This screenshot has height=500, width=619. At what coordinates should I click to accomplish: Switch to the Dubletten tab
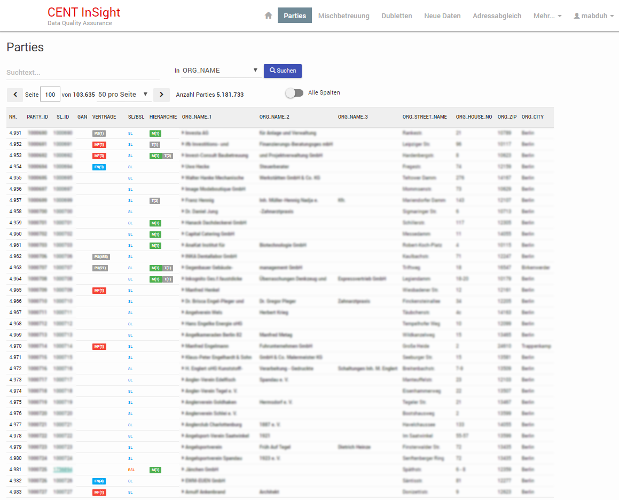[x=397, y=16]
